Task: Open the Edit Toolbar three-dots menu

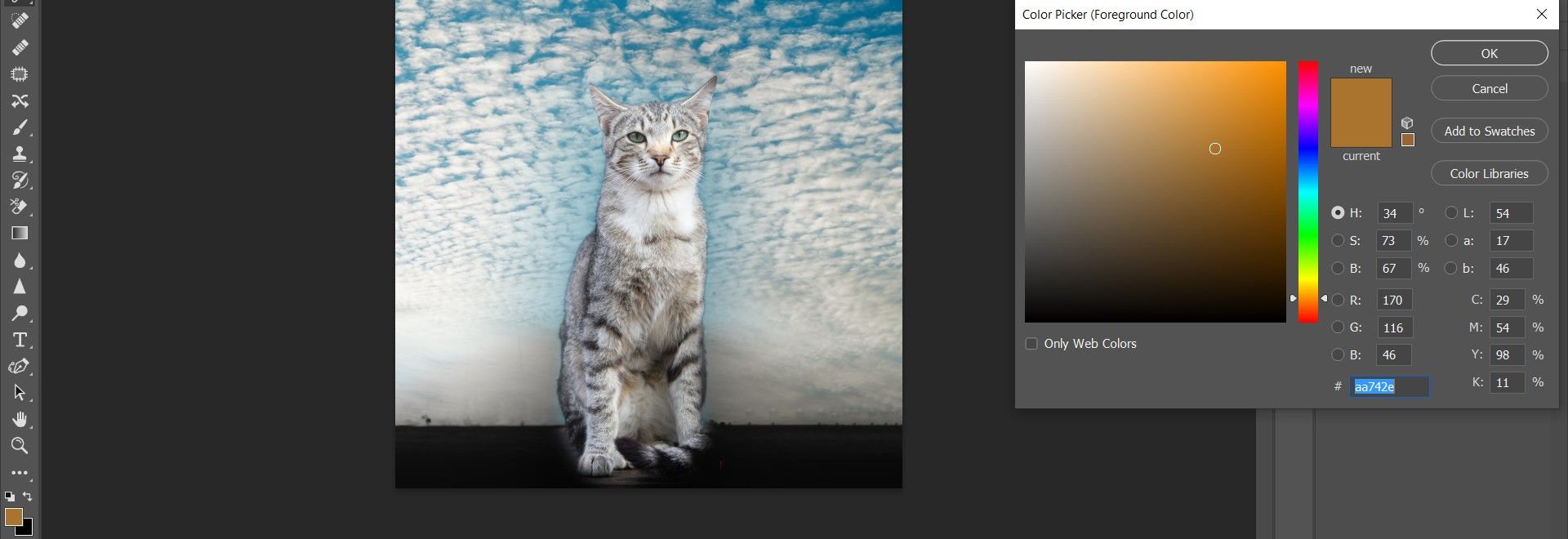Action: coord(20,473)
